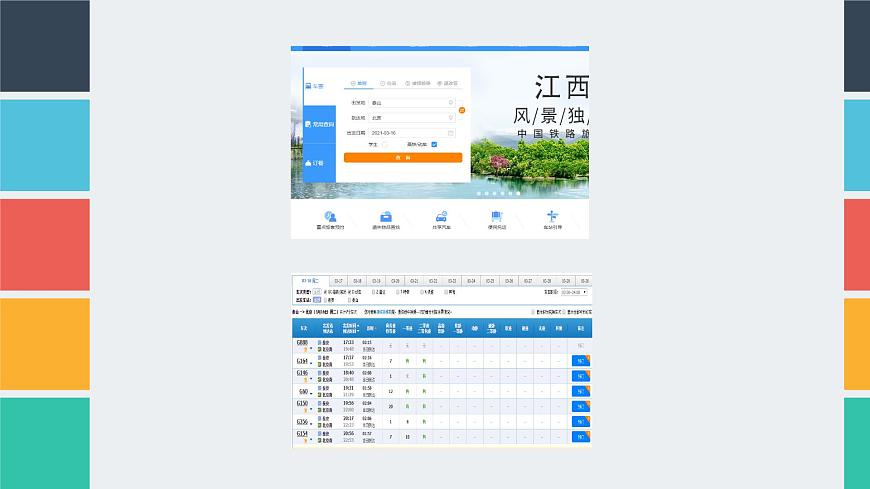Click ID-card icon under train G186

[x=305, y=380]
